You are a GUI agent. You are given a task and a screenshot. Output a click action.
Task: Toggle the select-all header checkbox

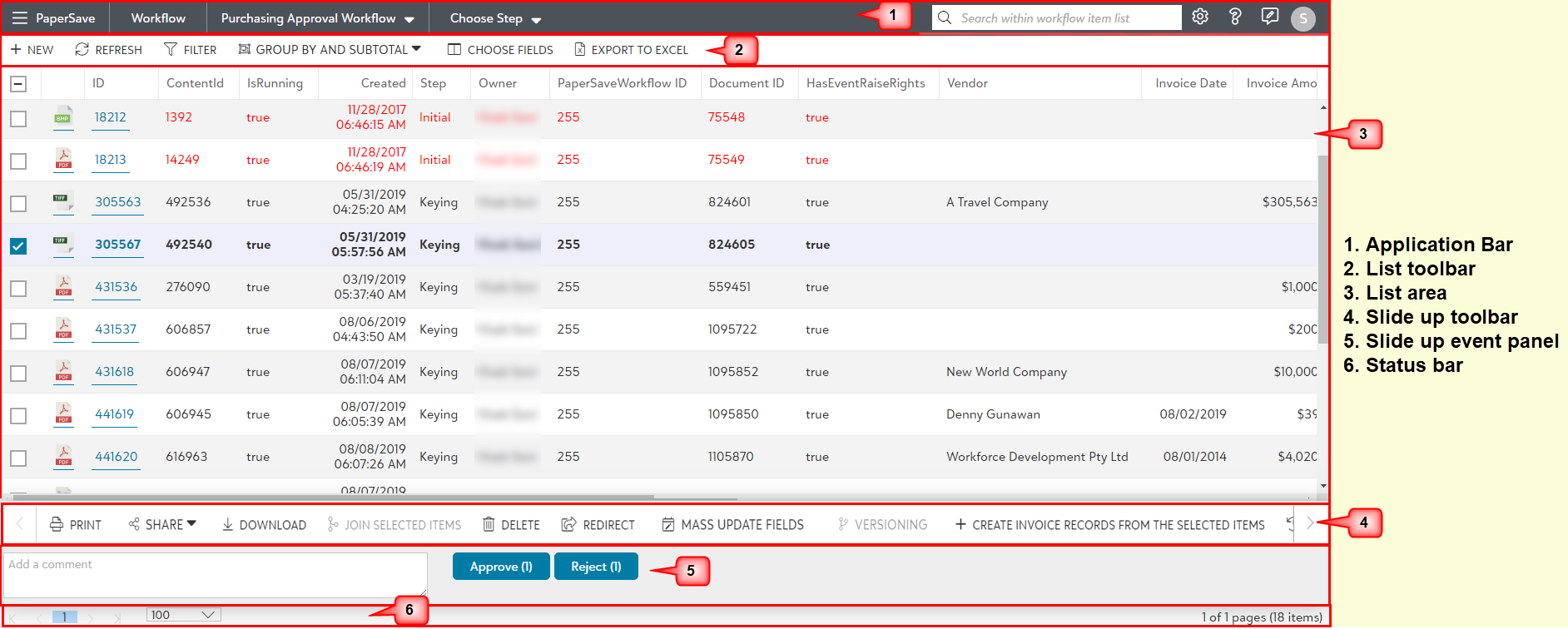click(x=18, y=83)
